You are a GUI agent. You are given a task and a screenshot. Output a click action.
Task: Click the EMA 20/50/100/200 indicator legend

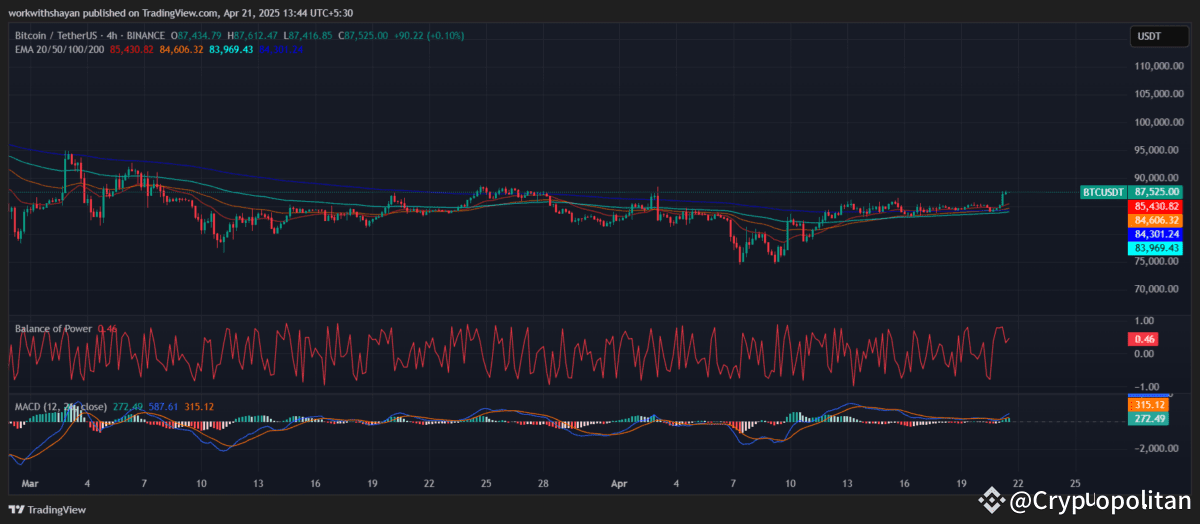(62, 48)
